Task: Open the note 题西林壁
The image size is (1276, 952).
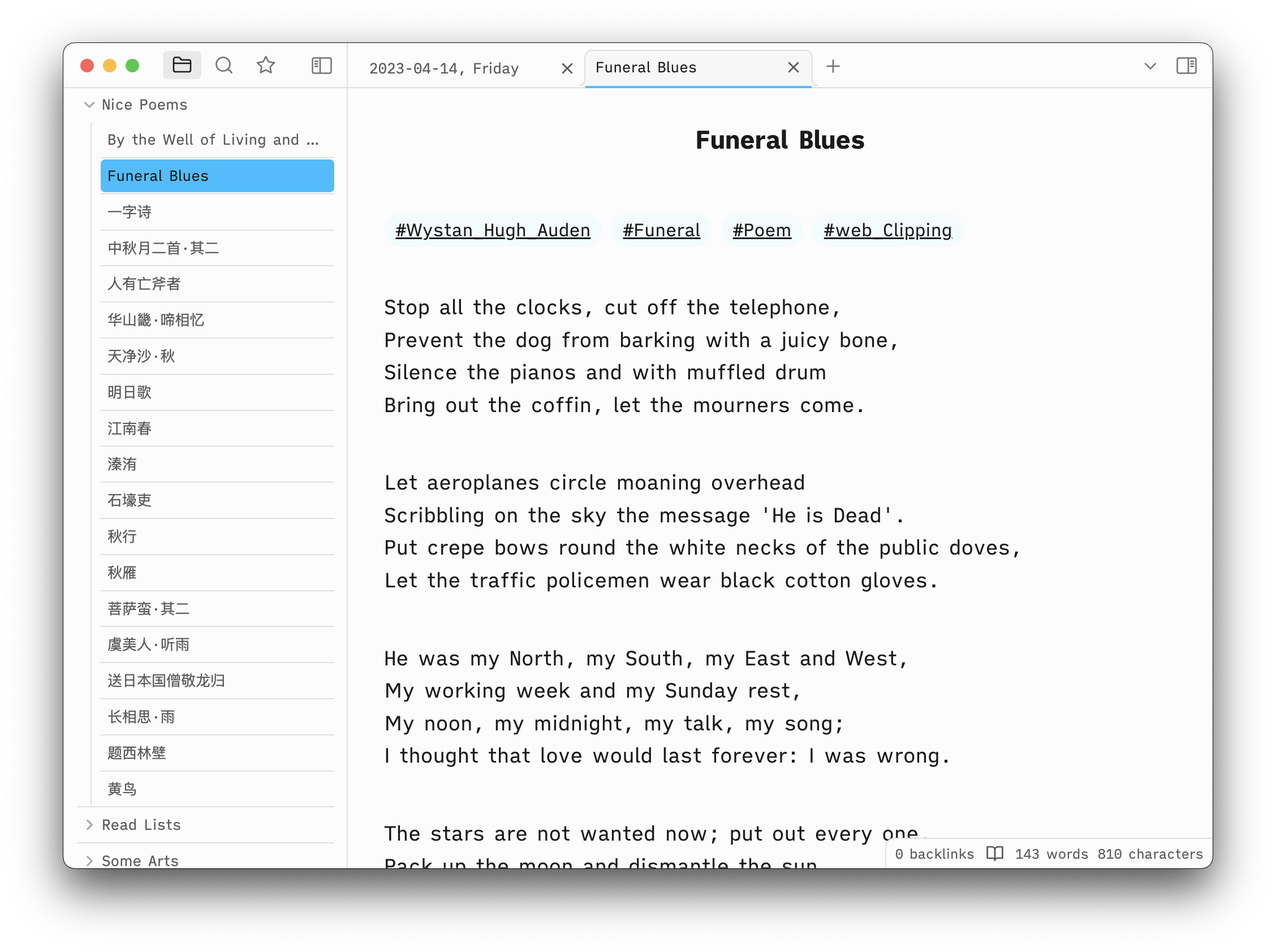Action: (217, 753)
